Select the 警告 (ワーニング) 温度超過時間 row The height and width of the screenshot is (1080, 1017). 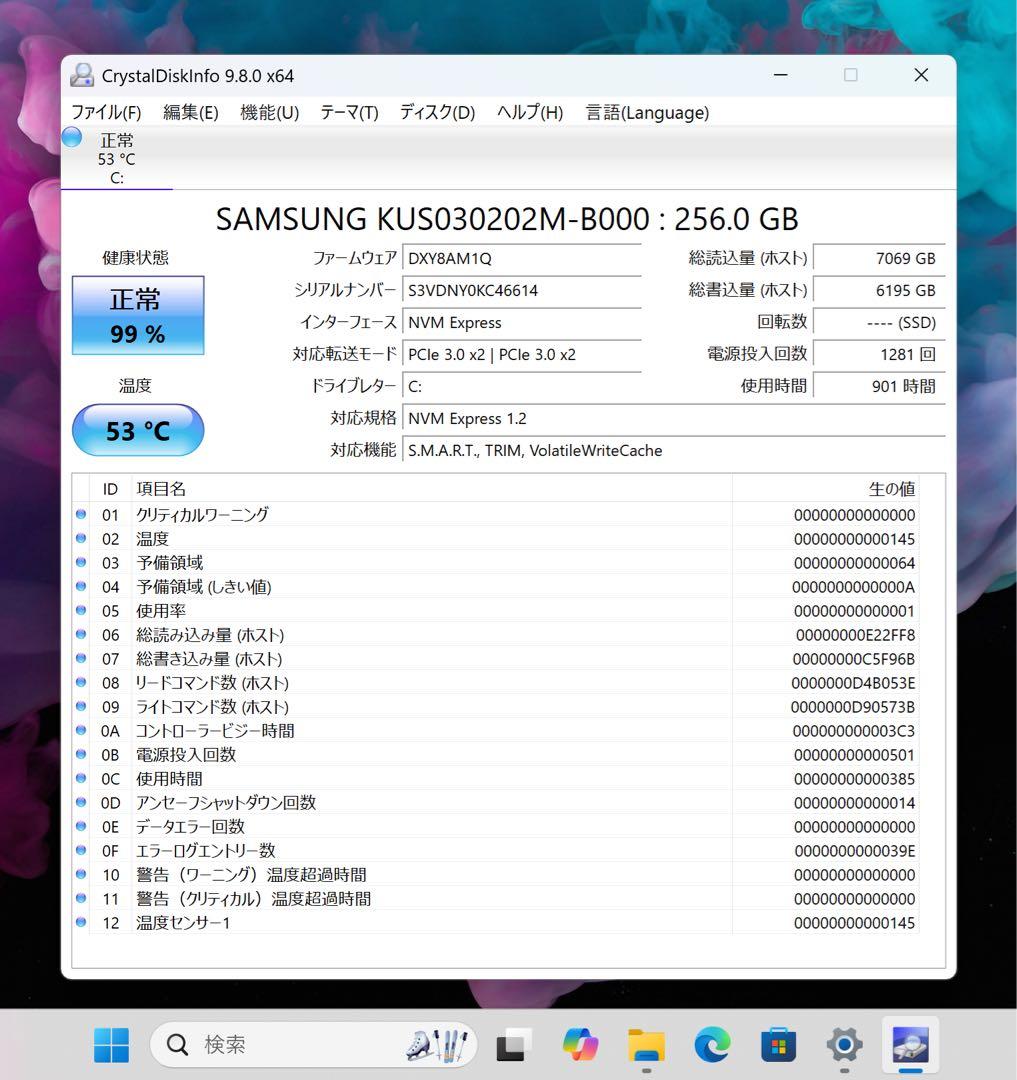coord(496,875)
